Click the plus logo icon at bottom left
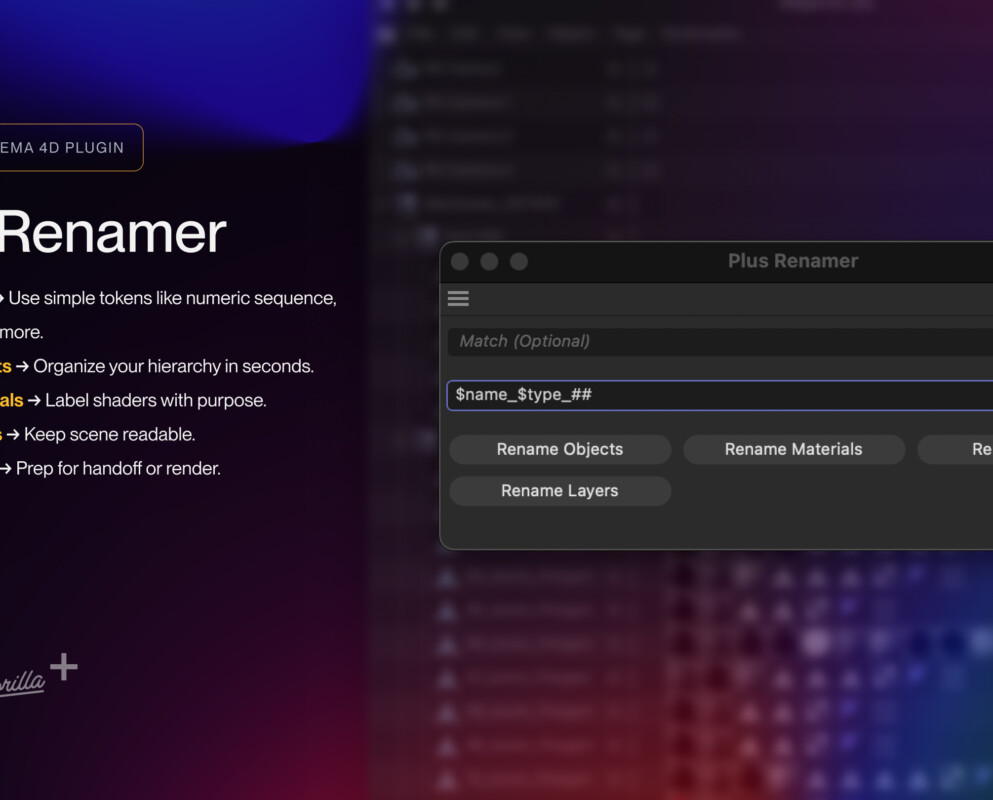 64,667
